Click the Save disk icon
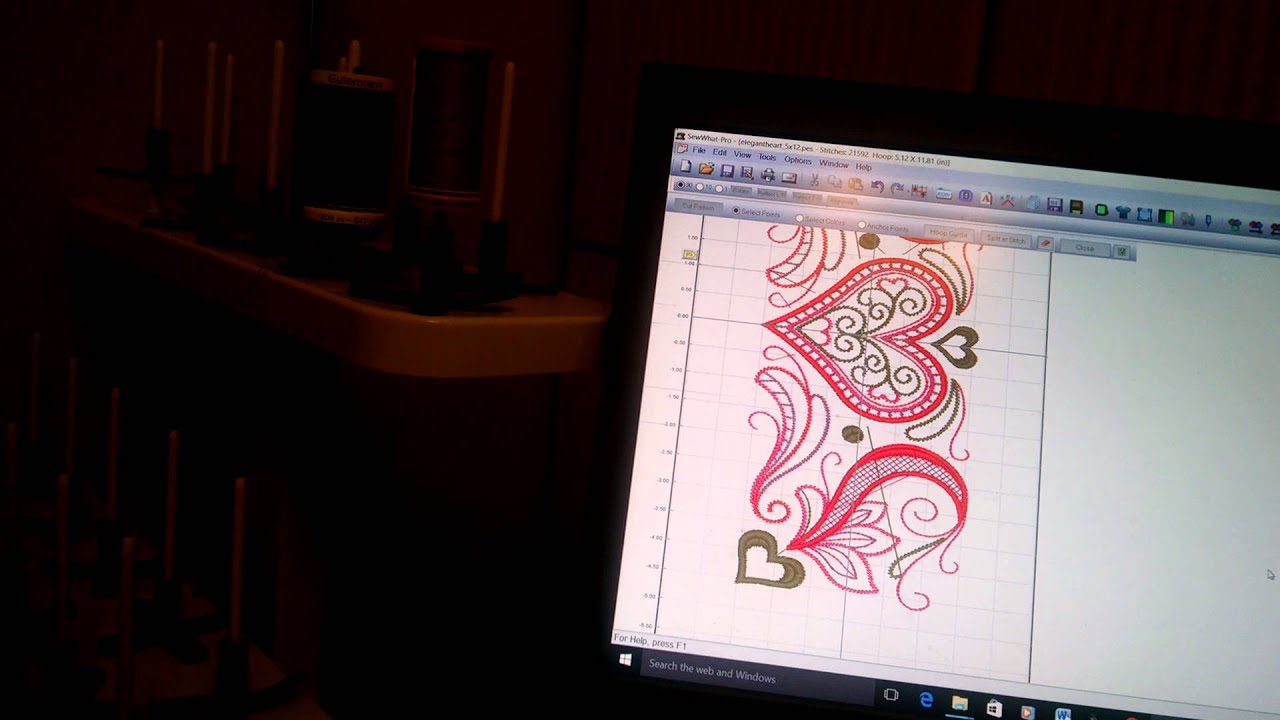Image resolution: width=1280 pixels, height=720 pixels. pos(727,170)
